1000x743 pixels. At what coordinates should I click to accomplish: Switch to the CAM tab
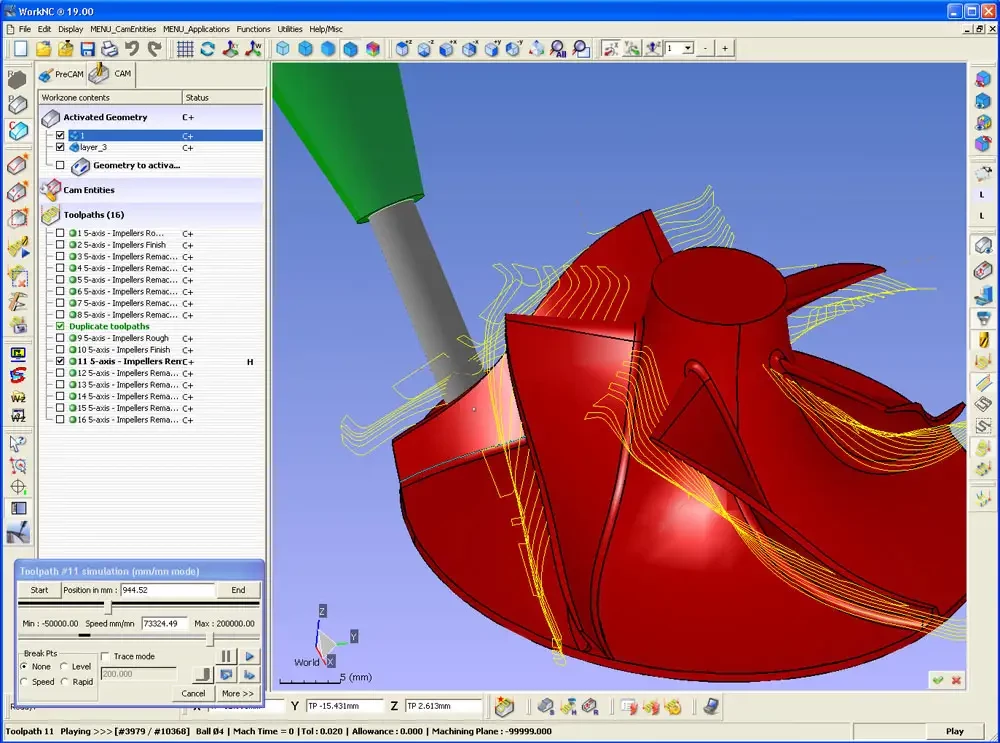(112, 75)
